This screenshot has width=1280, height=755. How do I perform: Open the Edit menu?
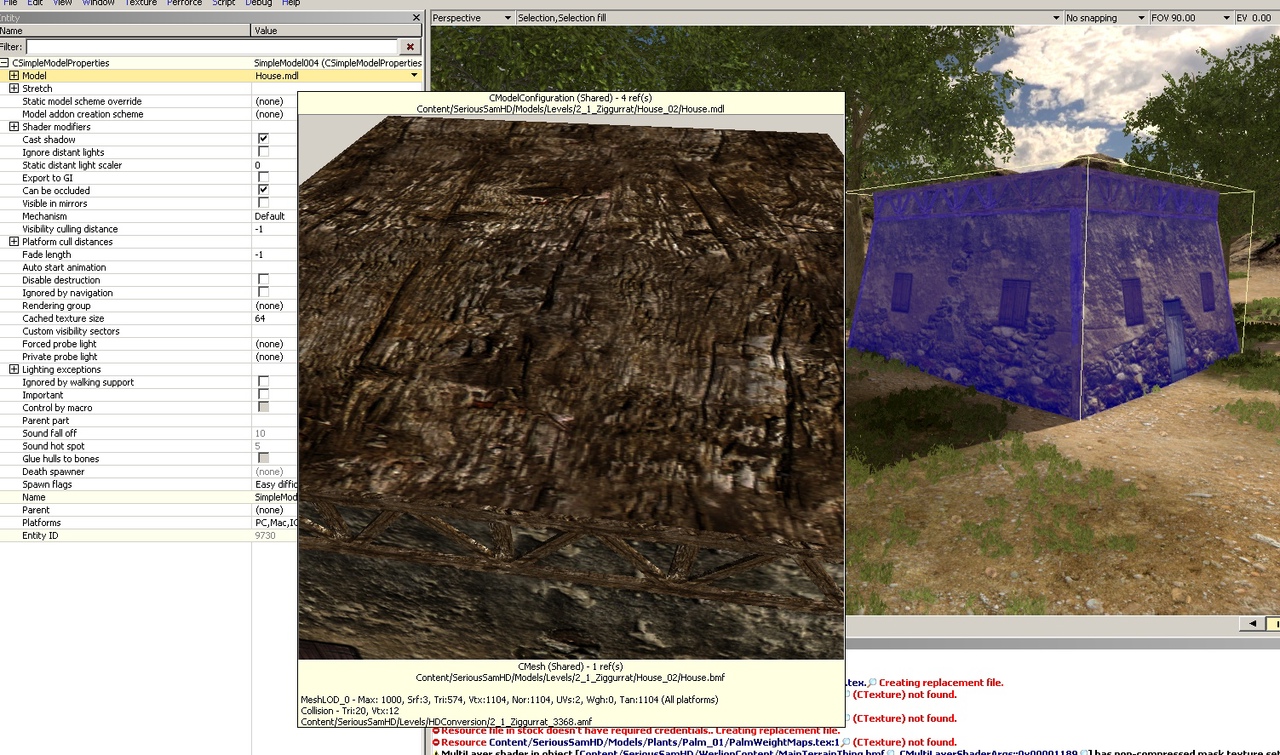coord(35,3)
